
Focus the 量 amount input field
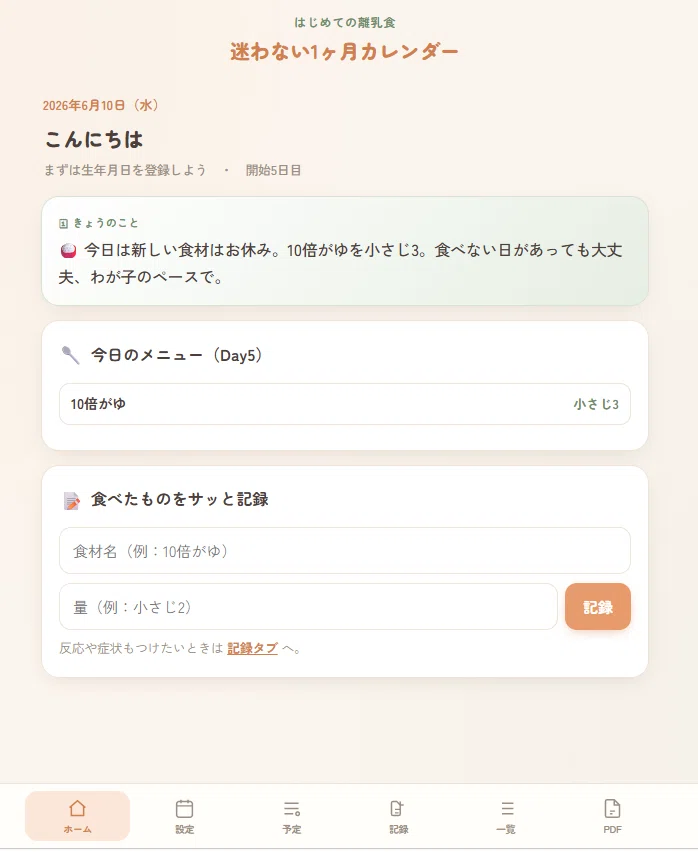(308, 606)
